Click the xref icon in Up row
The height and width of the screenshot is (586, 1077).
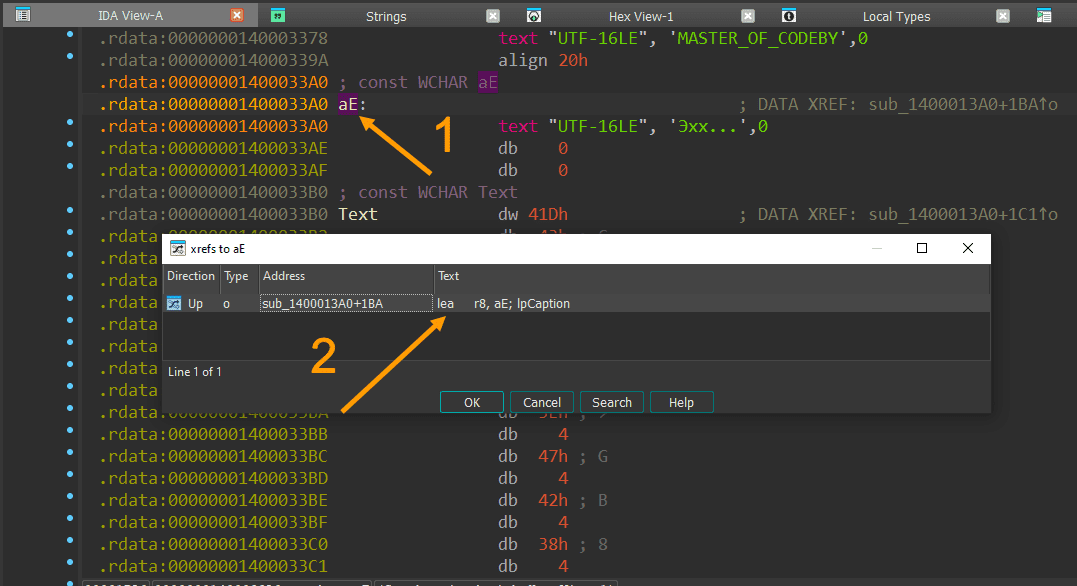(175, 303)
